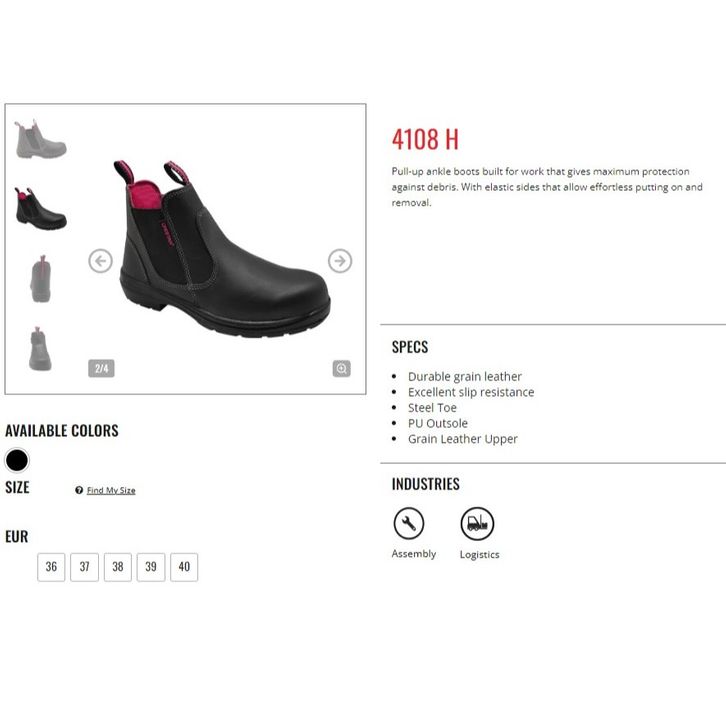Click the Assembly wrench industry icon
Viewport: 726px width, 726px height.
tap(409, 523)
